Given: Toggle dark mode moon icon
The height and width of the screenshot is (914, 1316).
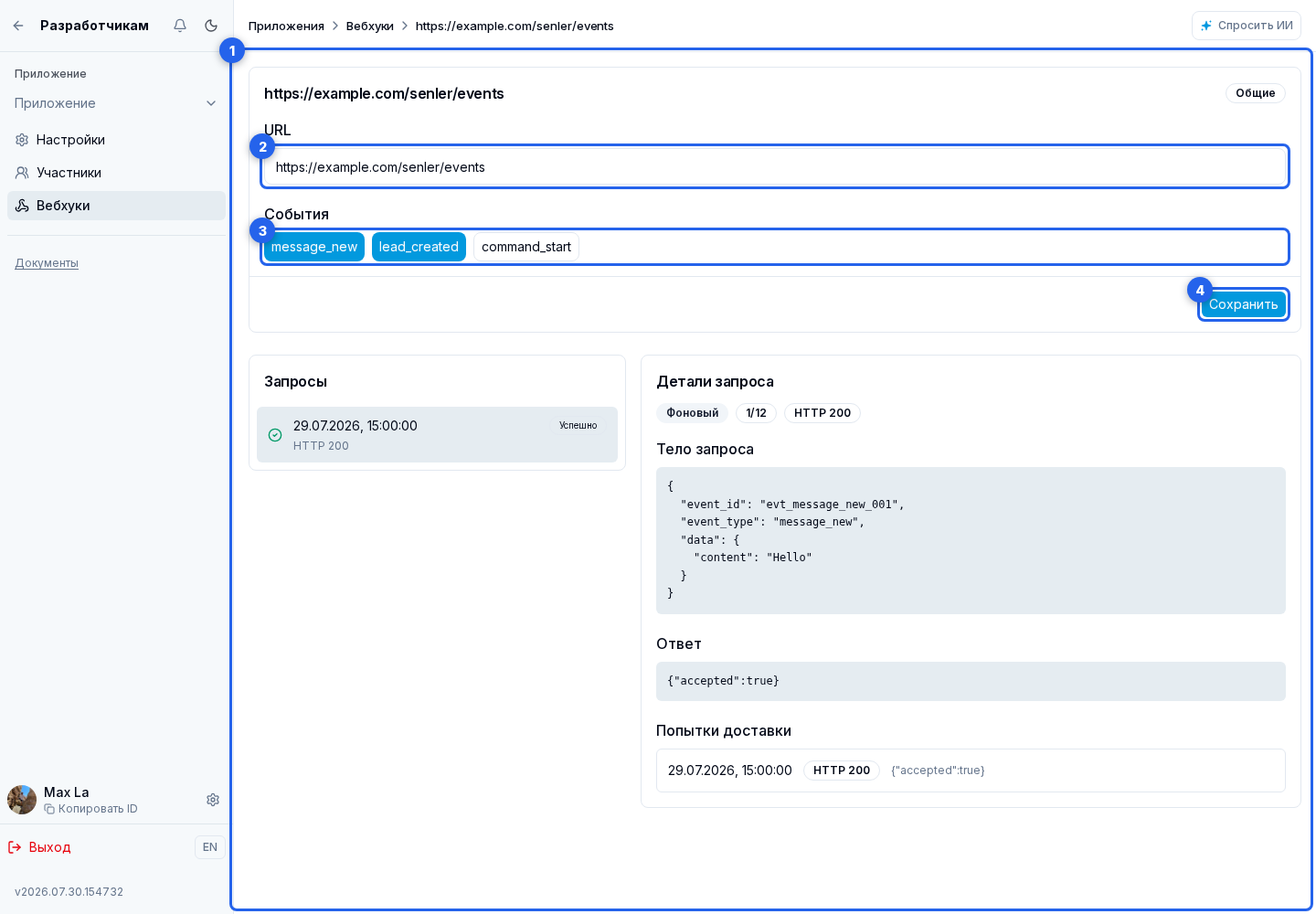Looking at the screenshot, I should click(x=211, y=26).
